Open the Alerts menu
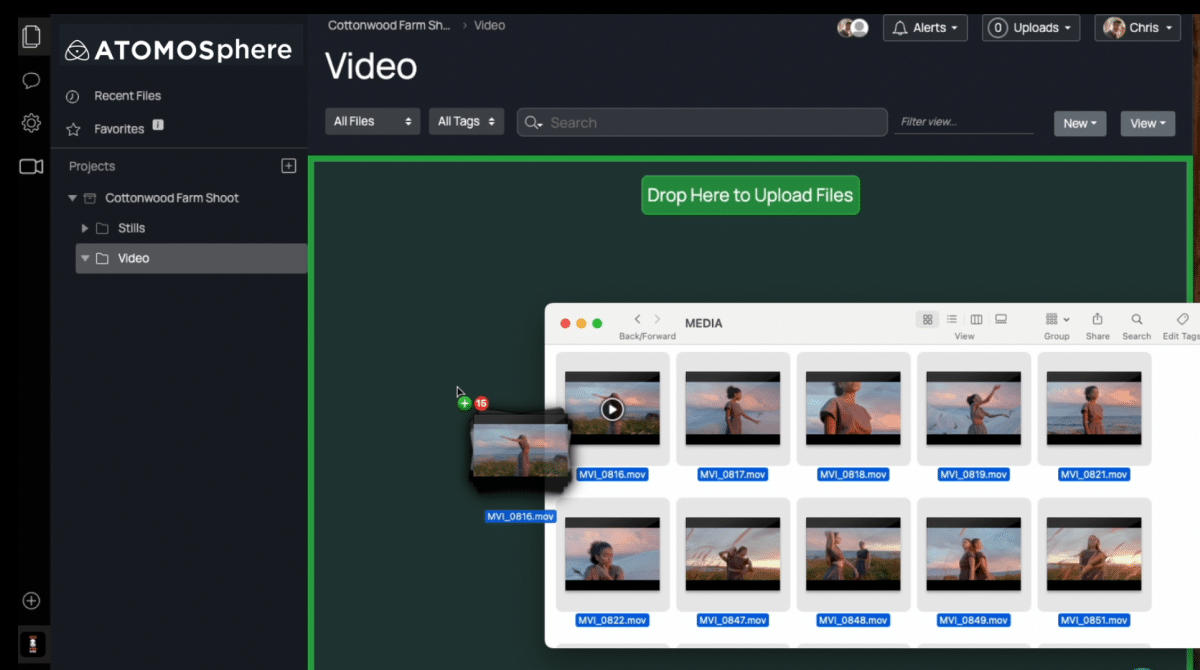This screenshot has width=1200, height=670. 925,28
